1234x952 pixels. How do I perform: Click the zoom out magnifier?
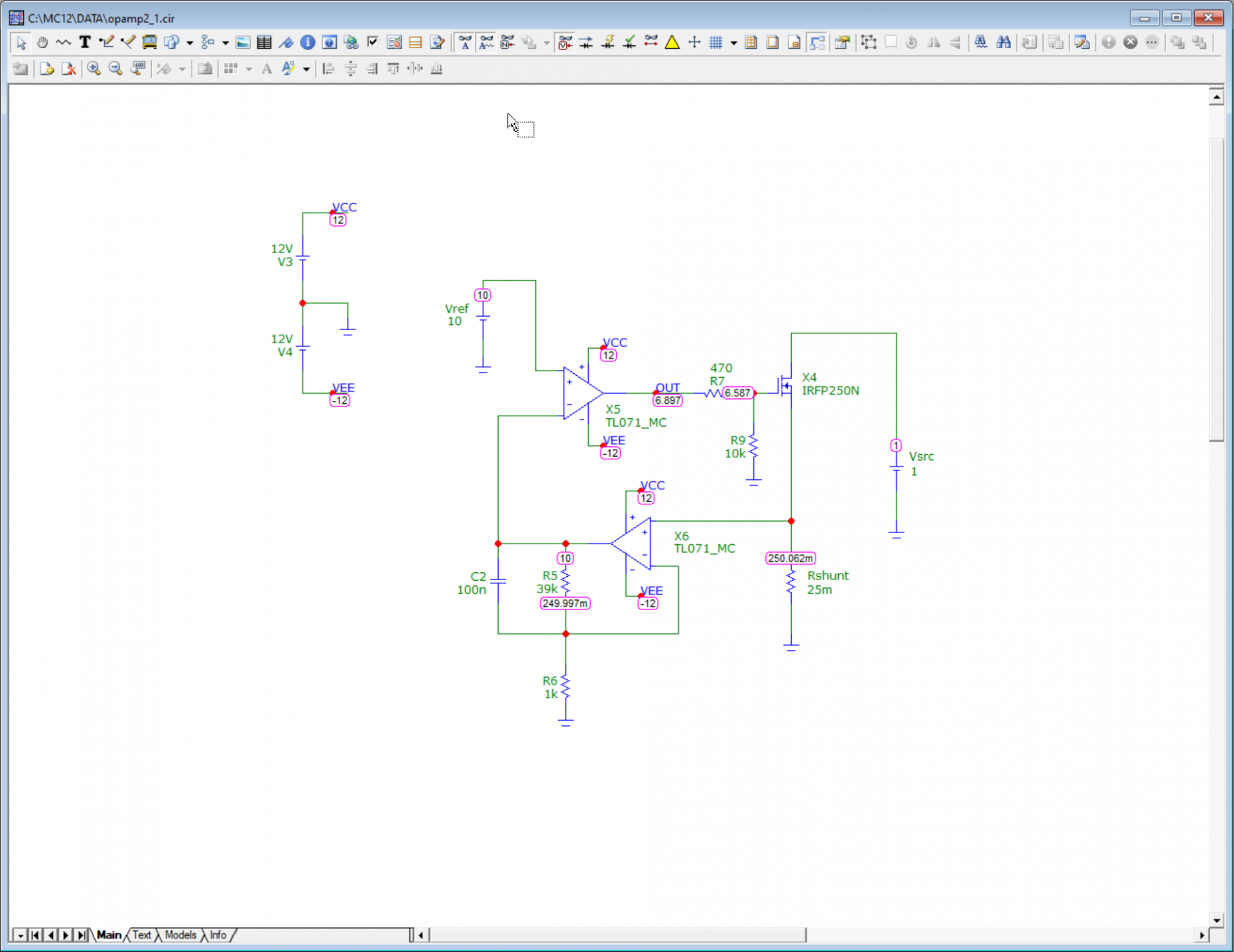pos(116,69)
